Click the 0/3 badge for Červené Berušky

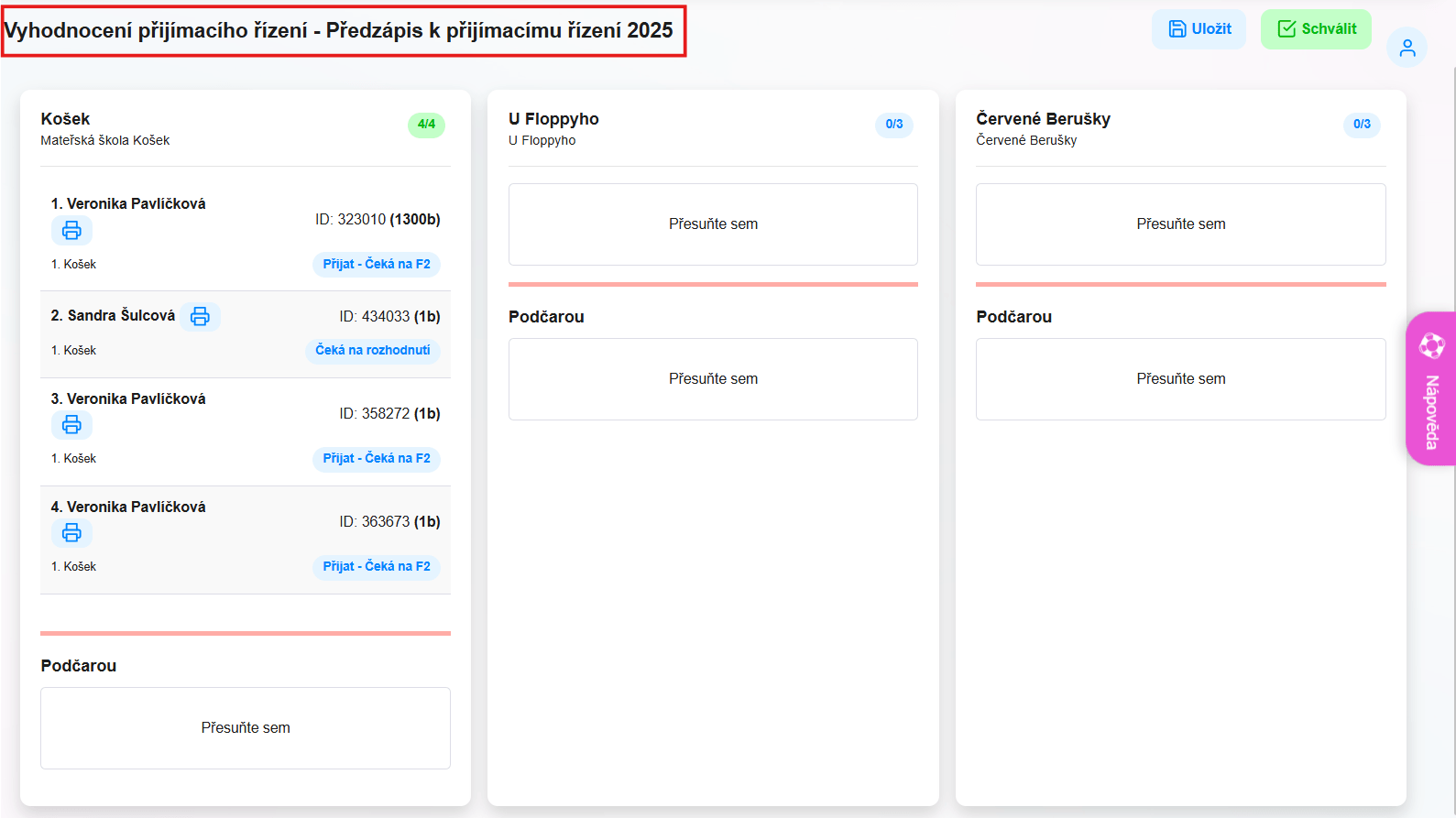click(x=1362, y=125)
